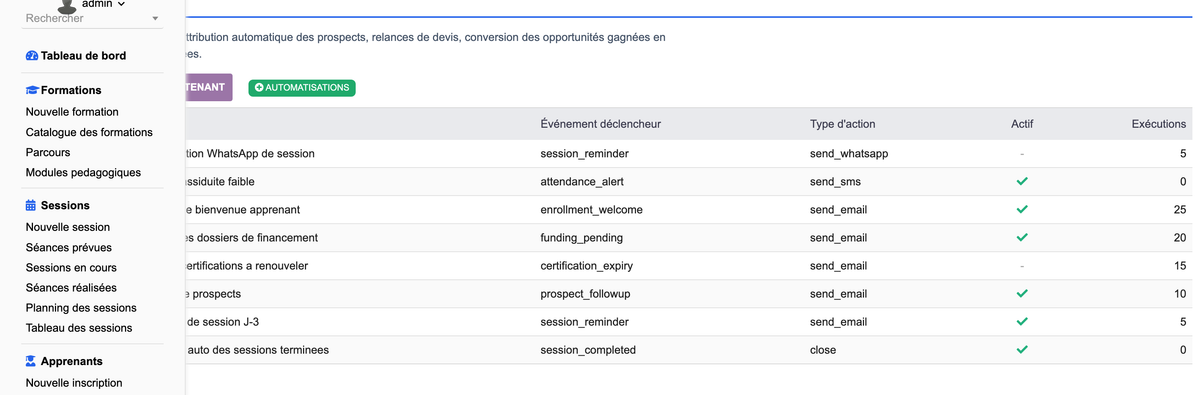Viewport: 1200px width, 395px height.
Task: Sort by Type d'action column header
Action: pyautogui.click(x=842, y=124)
